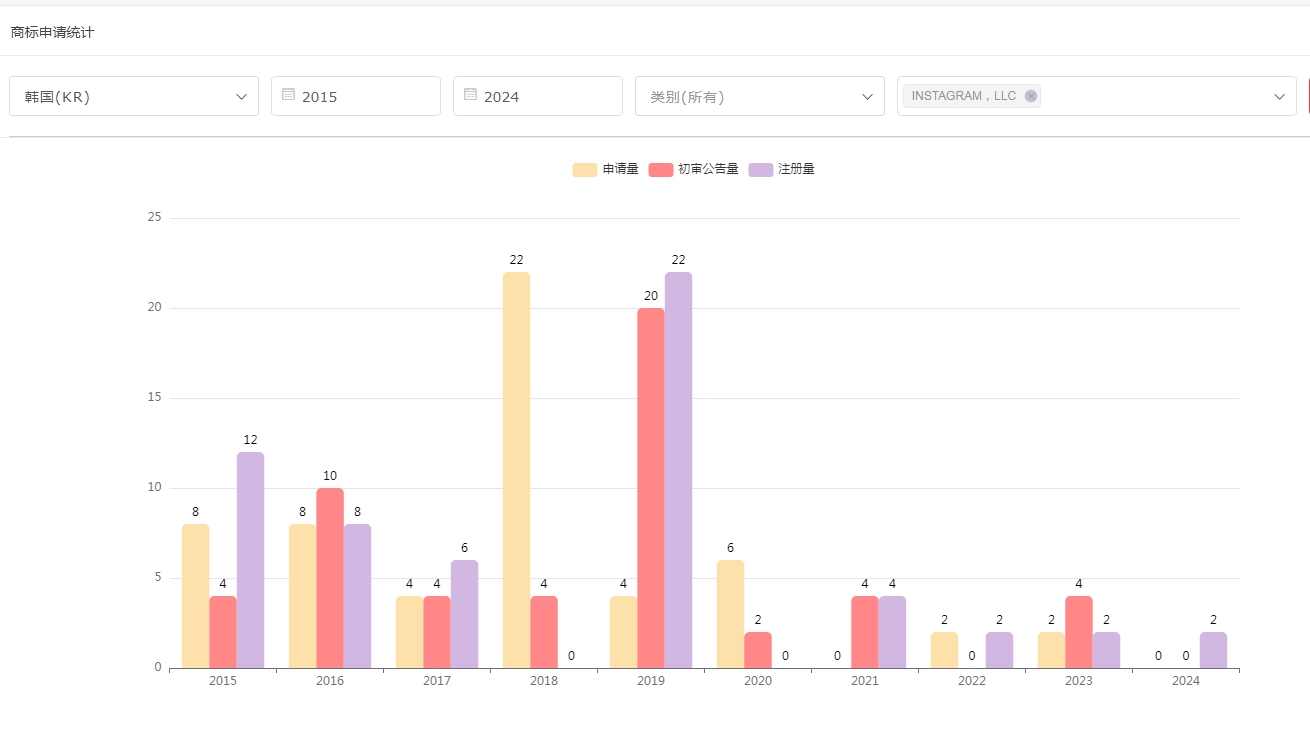Toggle 初审公告量 series in the legend
This screenshot has width=1310, height=734.
point(694,169)
